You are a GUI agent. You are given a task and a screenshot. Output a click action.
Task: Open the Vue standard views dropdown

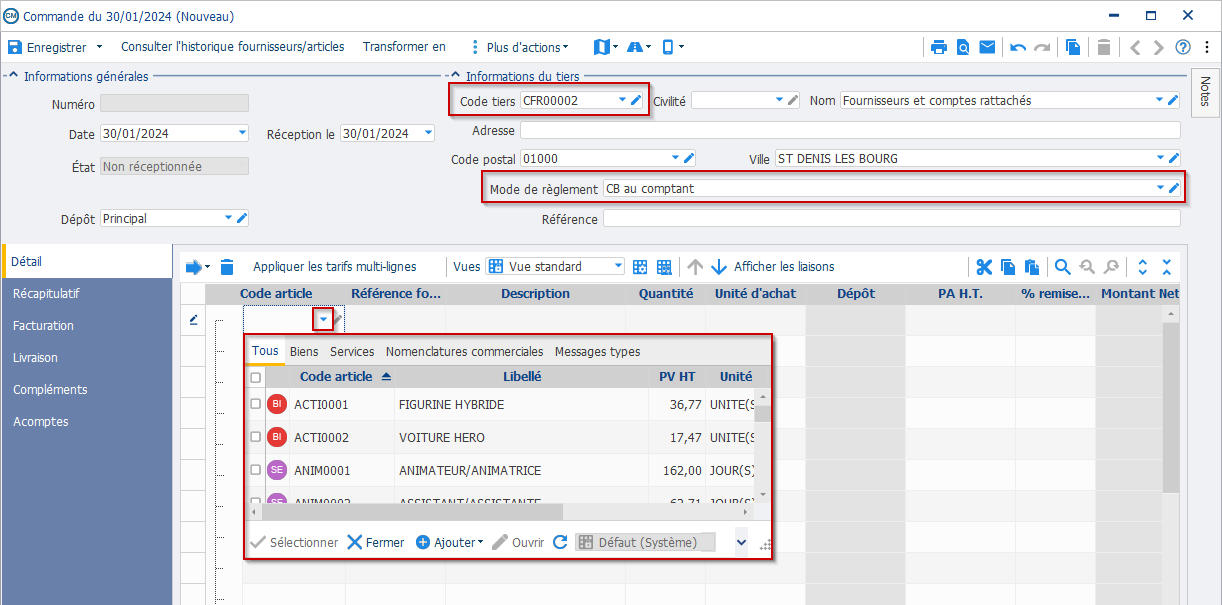(618, 267)
